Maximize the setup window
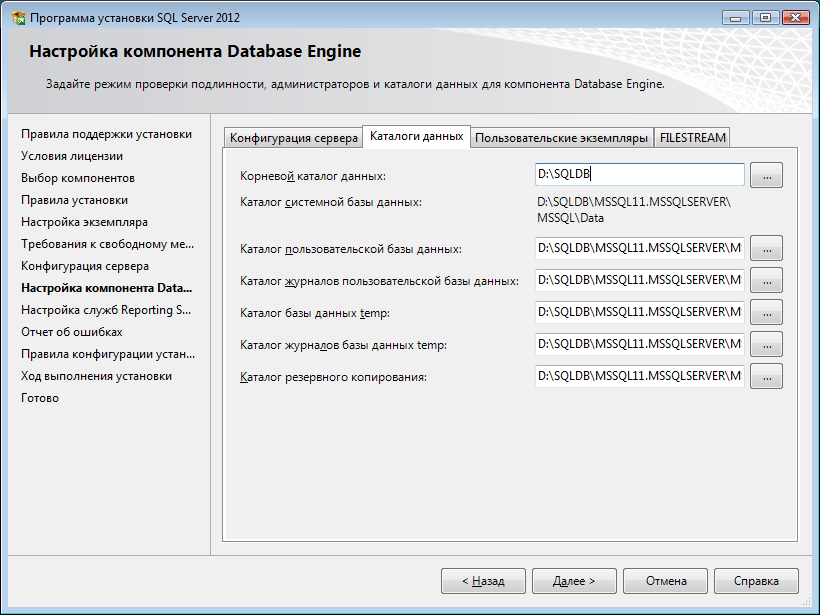The image size is (820, 615). [x=768, y=17]
